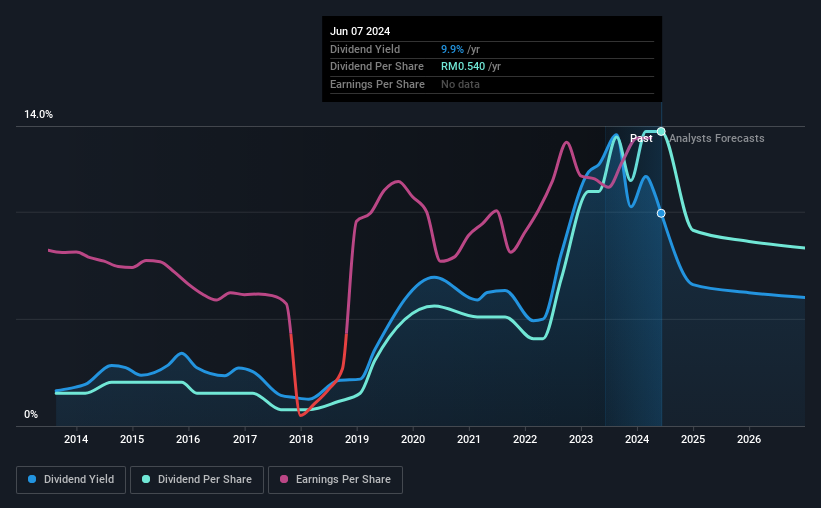Image resolution: width=821 pixels, height=508 pixels.
Task: Click the blue Dividend Yield legend dot
Action: 32,479
